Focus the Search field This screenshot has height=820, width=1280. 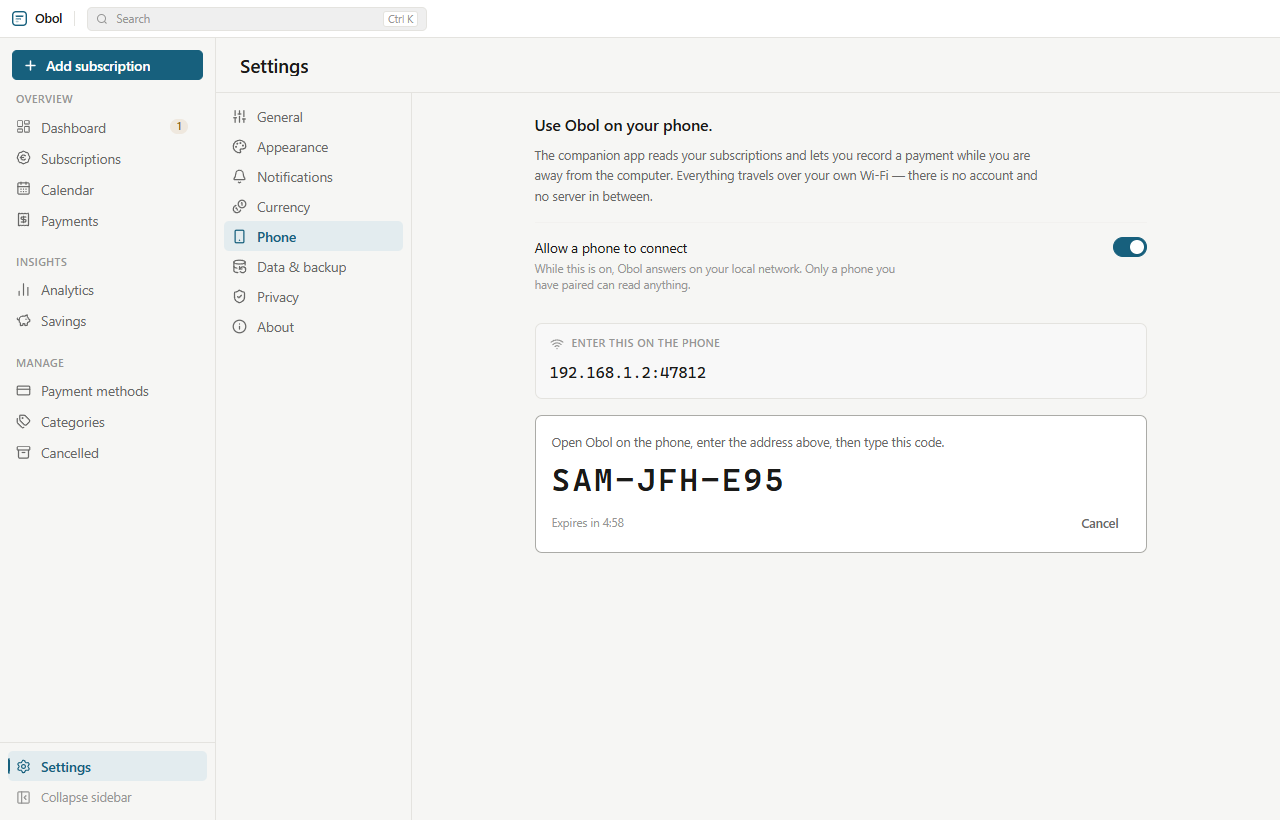coord(257,19)
